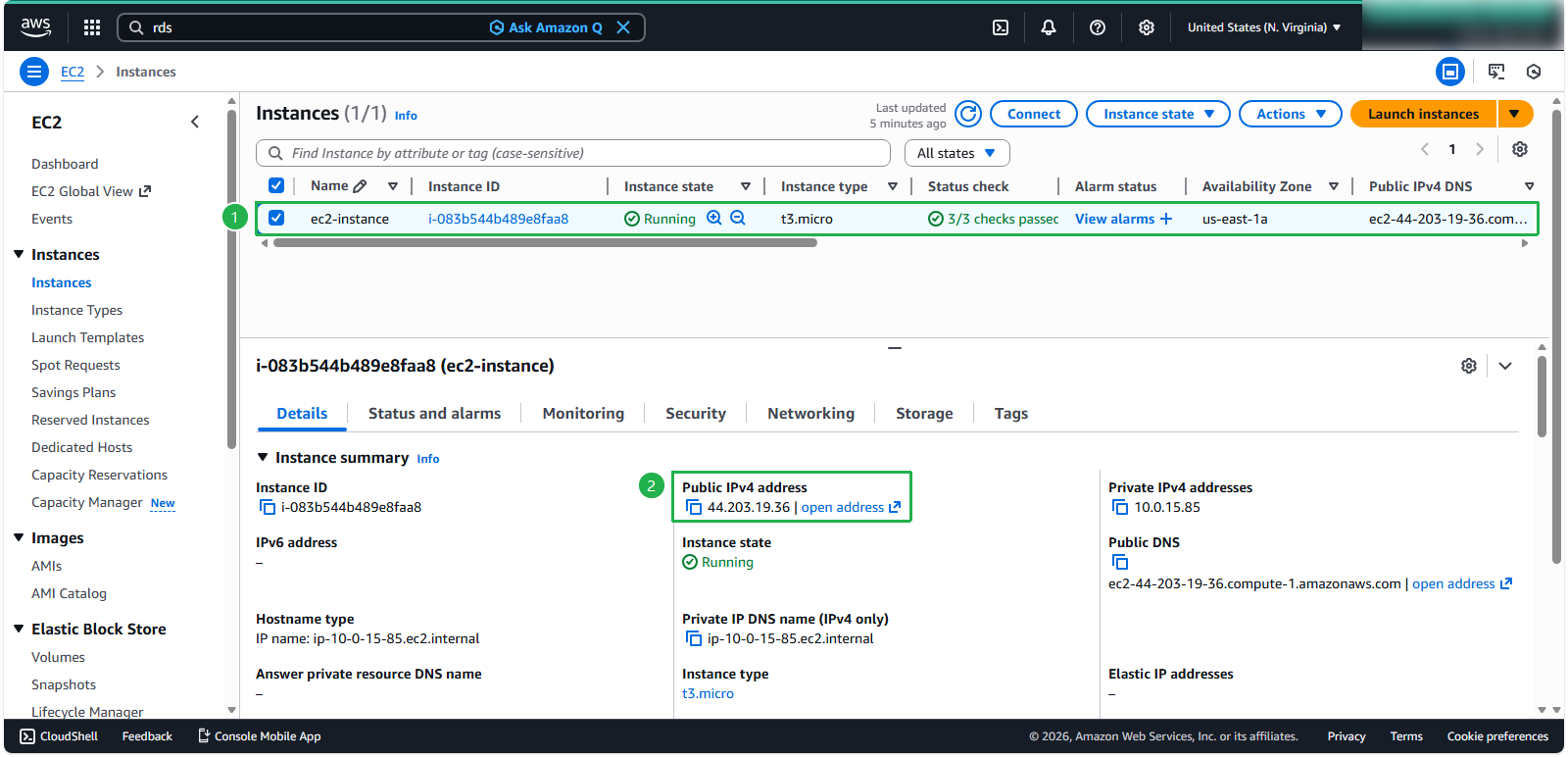Open Launch Templates in sidebar
The width and height of the screenshot is (1568, 757).
coord(87,337)
